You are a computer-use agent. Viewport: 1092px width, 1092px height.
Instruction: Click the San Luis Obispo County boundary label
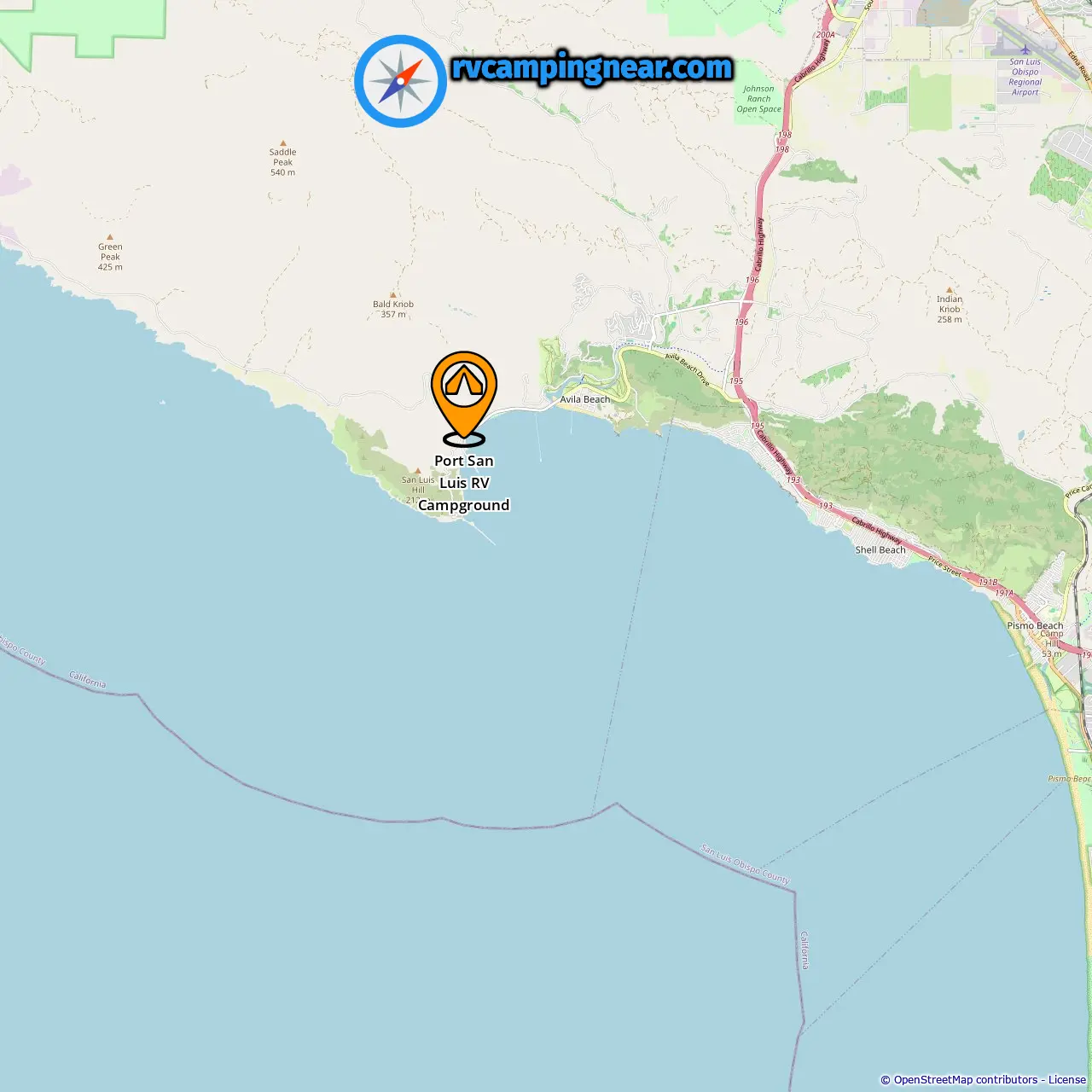(x=746, y=864)
